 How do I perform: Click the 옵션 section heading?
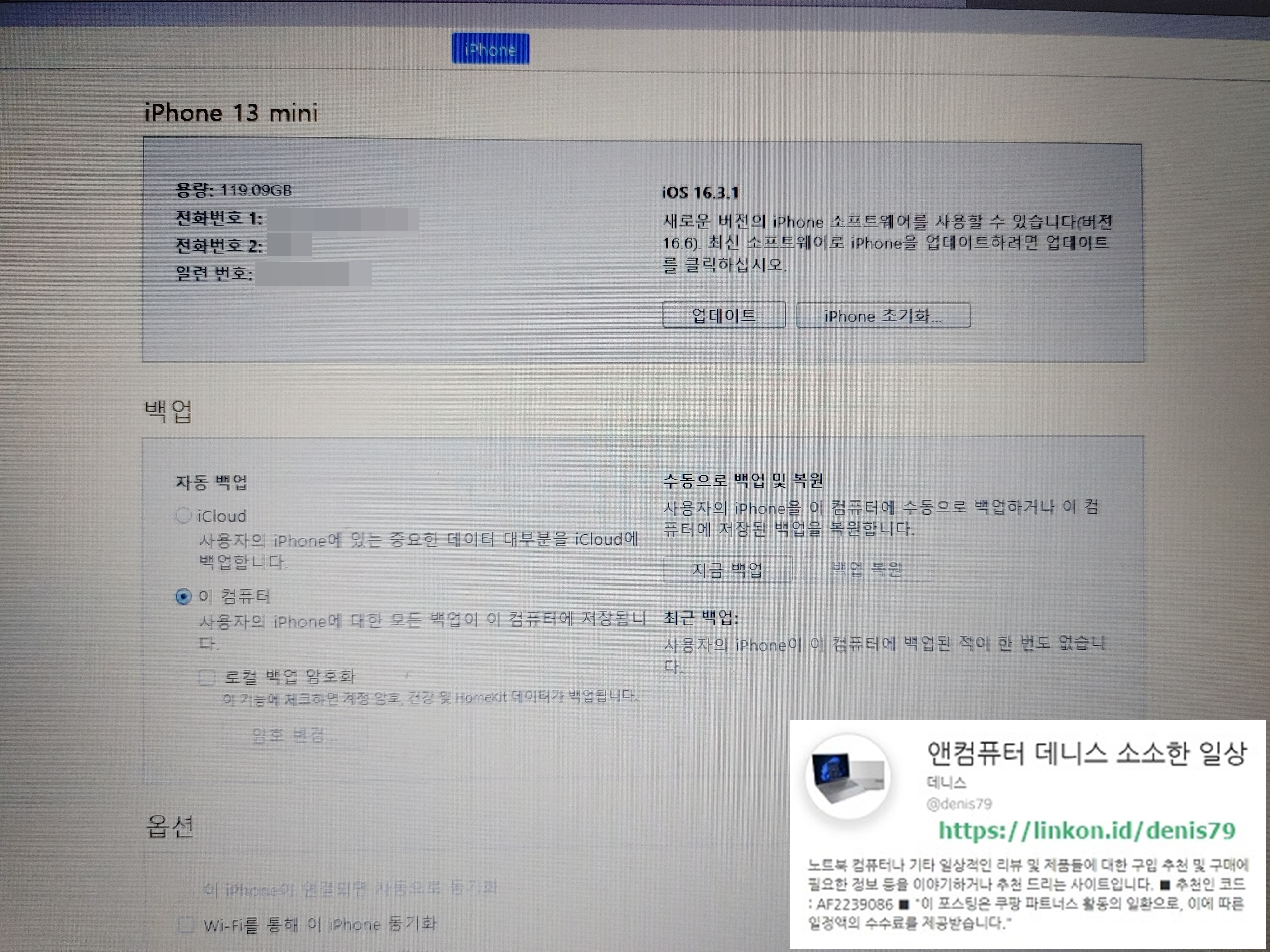tap(170, 826)
